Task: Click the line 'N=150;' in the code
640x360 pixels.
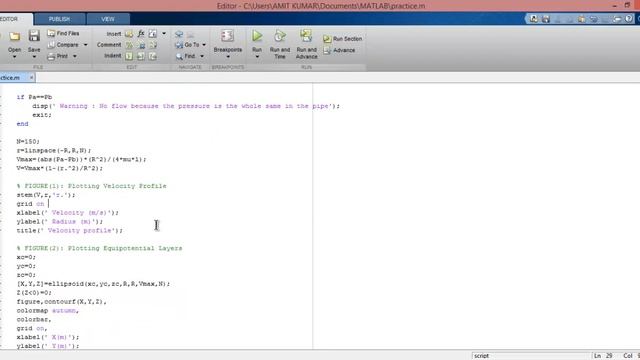Action: 28,142
